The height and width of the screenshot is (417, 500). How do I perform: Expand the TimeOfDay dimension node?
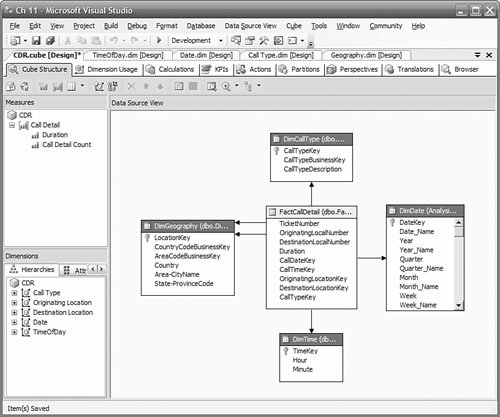click(14, 332)
